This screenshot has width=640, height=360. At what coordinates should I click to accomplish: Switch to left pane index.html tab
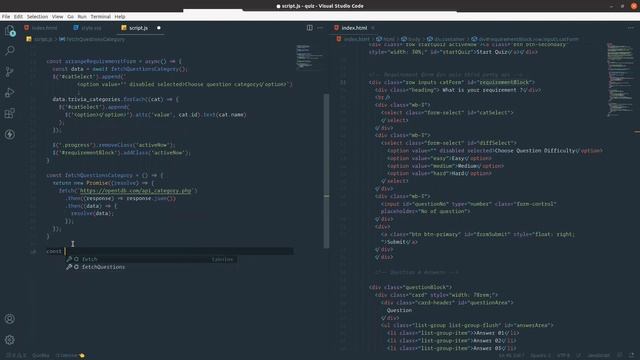(41, 28)
